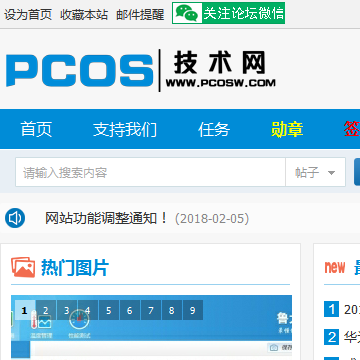Click the 热门图片 heading
The image size is (360, 360).
click(x=75, y=268)
